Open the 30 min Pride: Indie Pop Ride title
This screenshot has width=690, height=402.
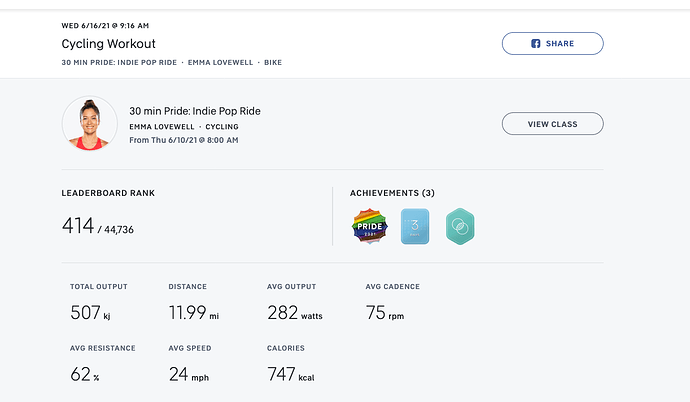click(194, 111)
